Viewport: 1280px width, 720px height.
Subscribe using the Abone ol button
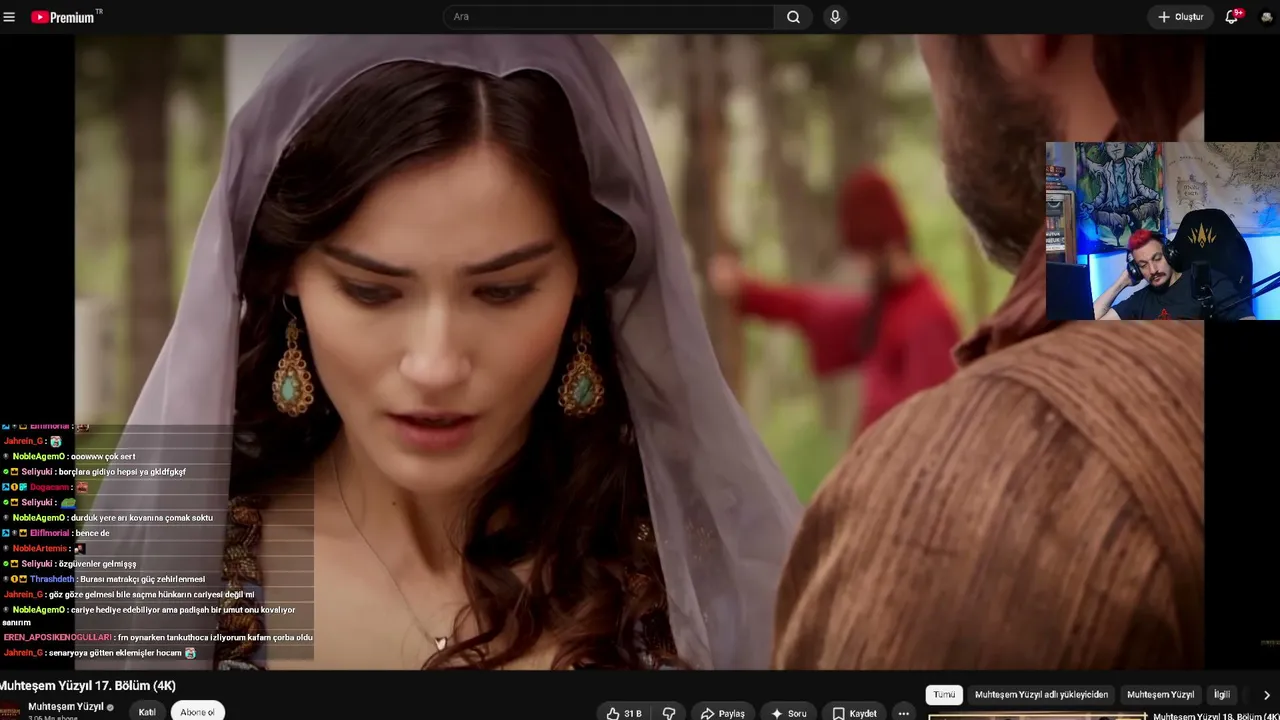[197, 712]
